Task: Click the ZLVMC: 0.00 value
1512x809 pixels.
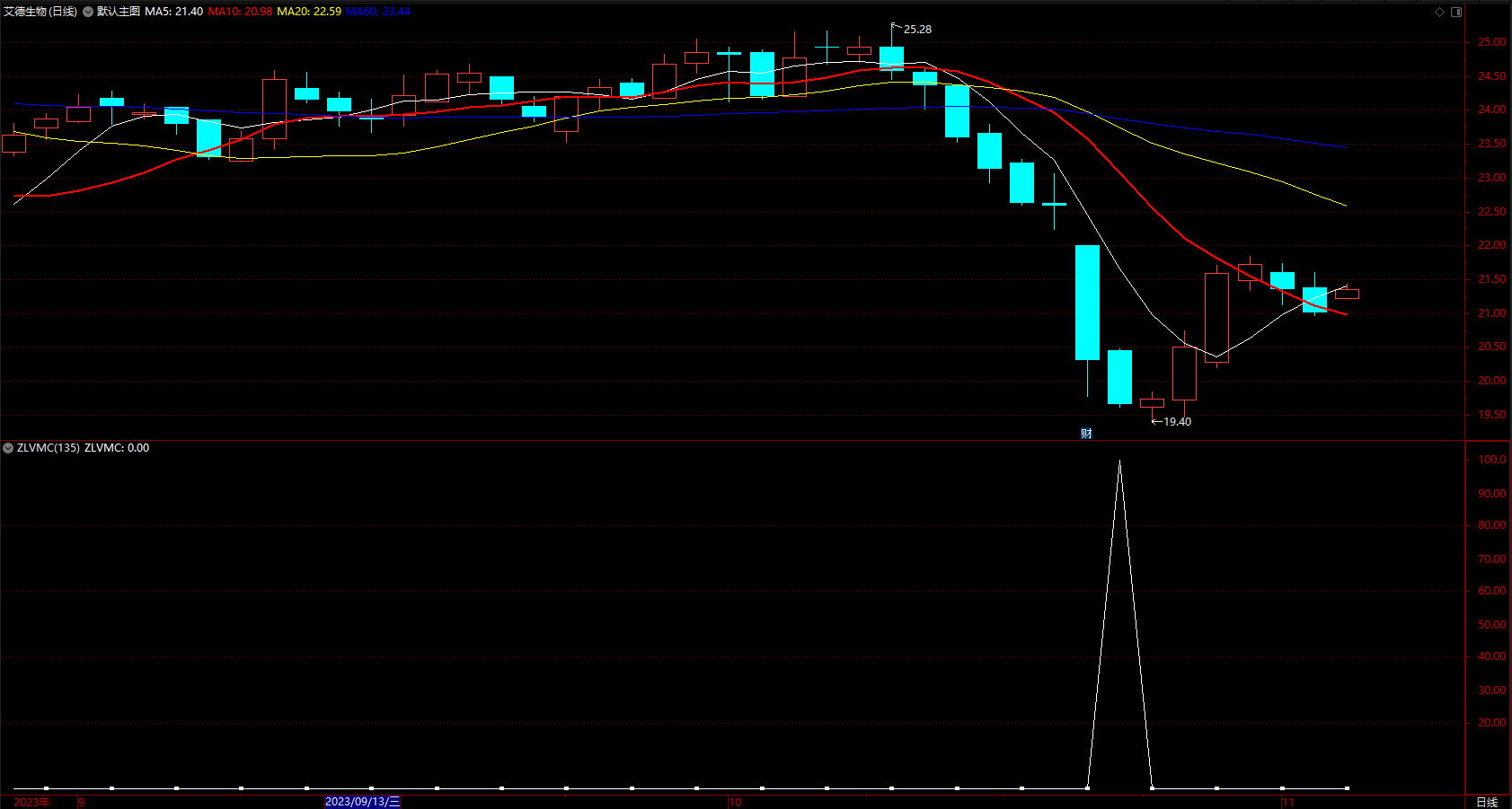Action: coord(117,448)
